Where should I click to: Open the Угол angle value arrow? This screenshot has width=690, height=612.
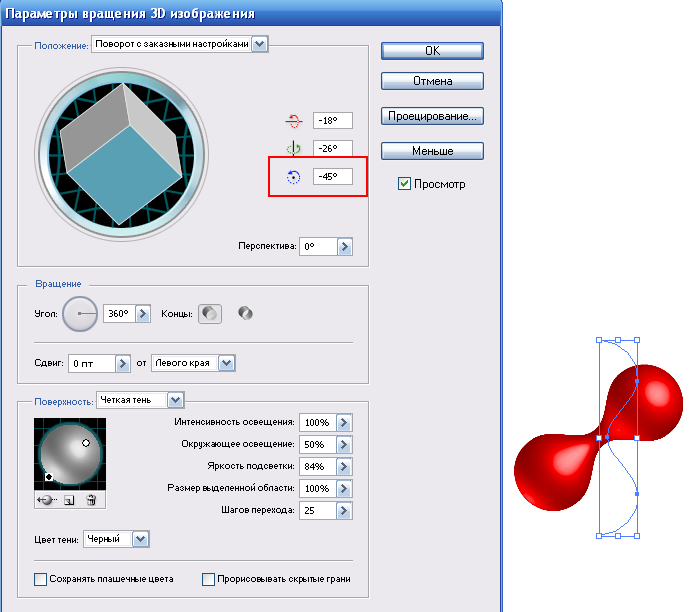click(x=143, y=314)
